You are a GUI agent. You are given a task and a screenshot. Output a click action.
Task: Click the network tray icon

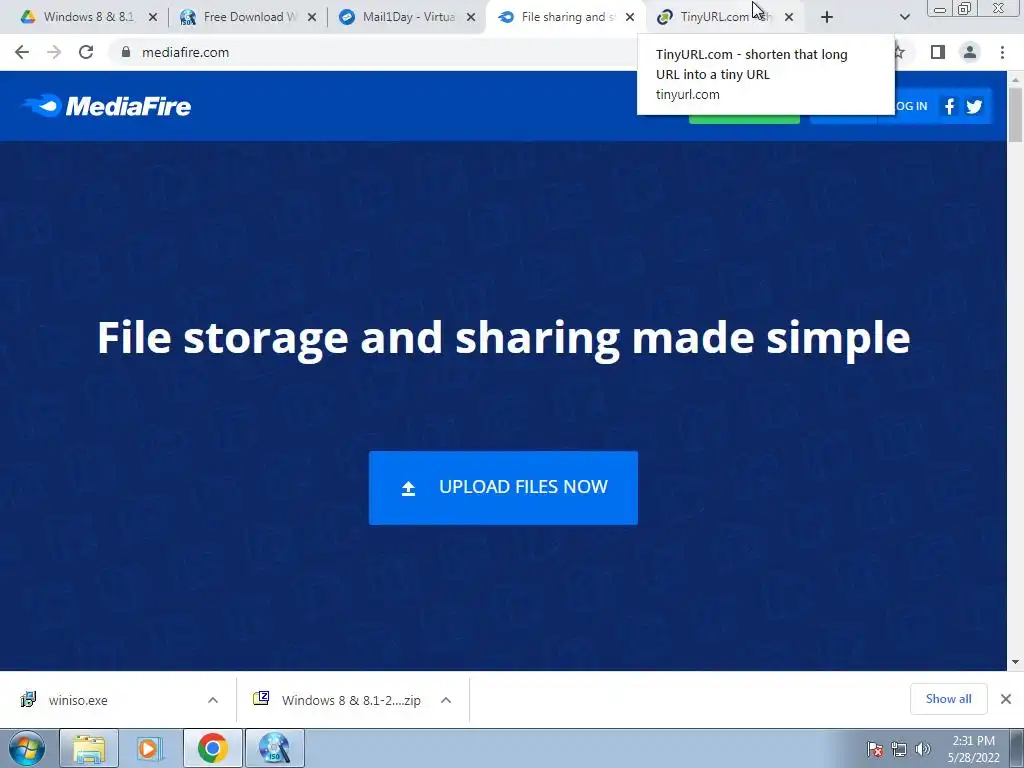click(899, 749)
